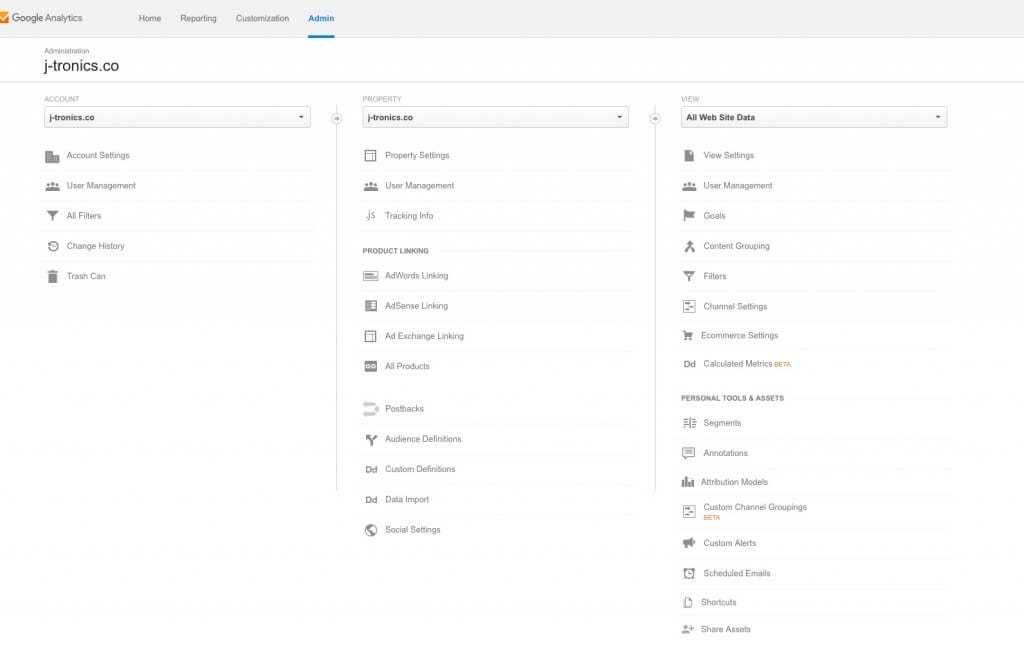
Task: Click the Tracking Info .js icon
Action: click(370, 216)
